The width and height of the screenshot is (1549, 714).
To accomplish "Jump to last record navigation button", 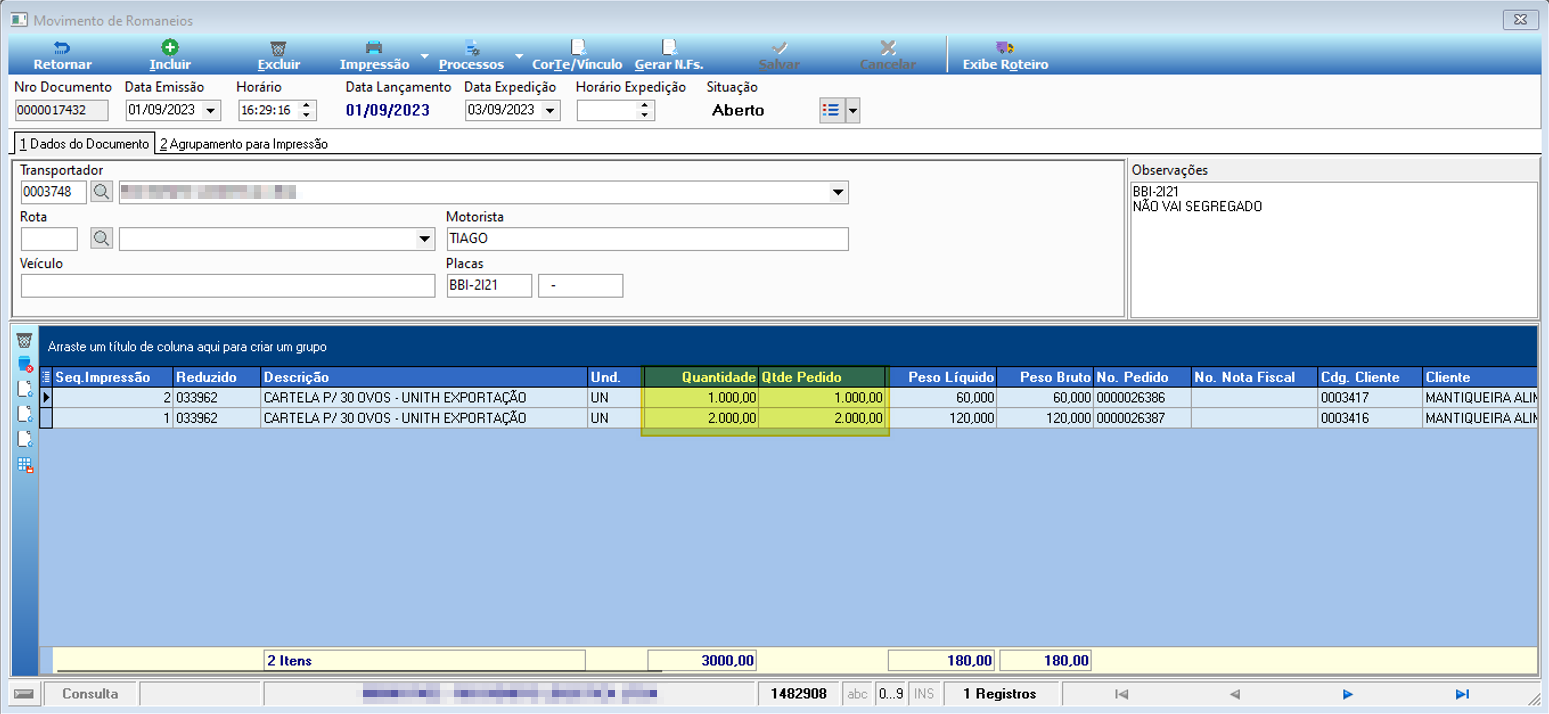I will pyautogui.click(x=1462, y=694).
